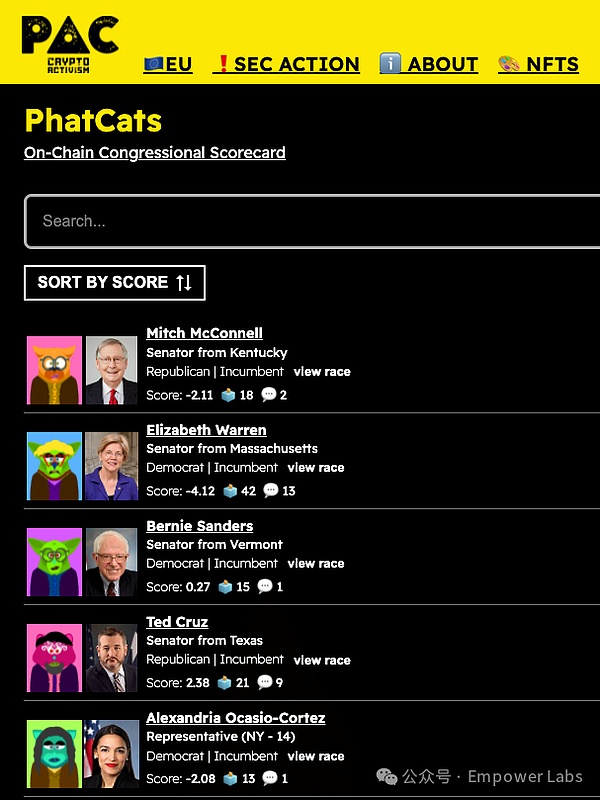Click Mitch McConnell's ballot box vote icon

pos(227,395)
